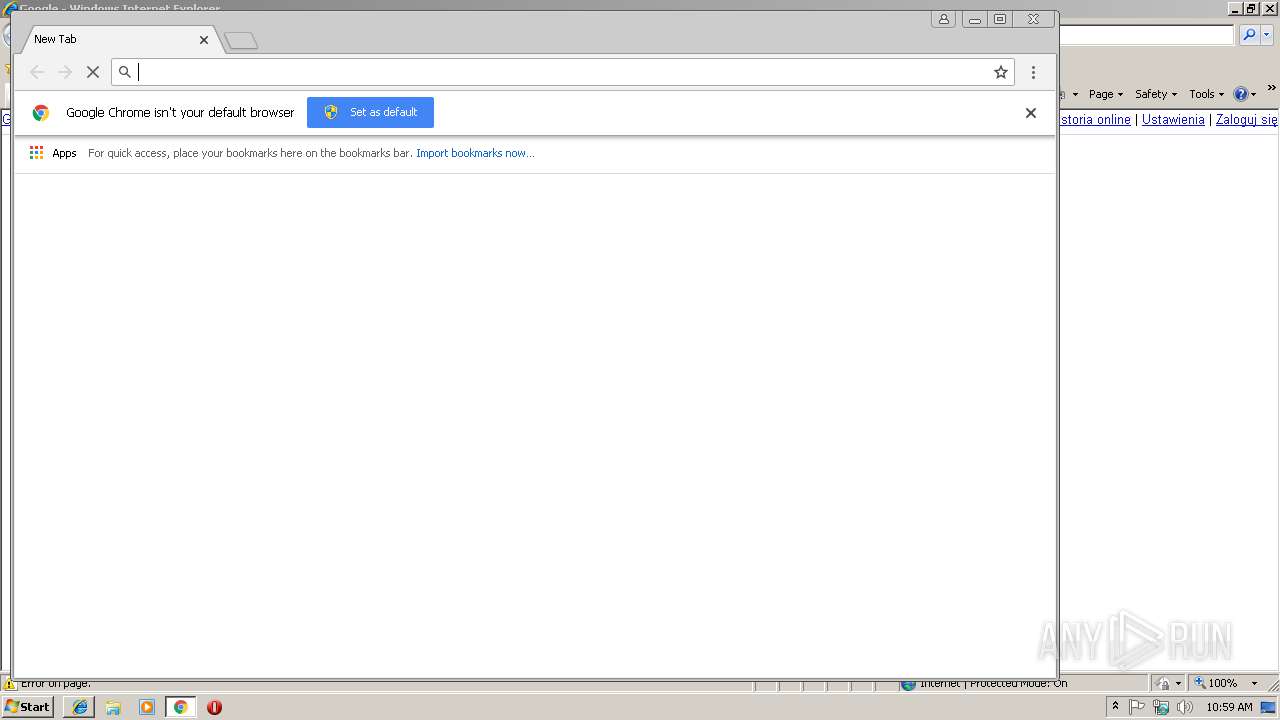The width and height of the screenshot is (1280, 720).
Task: Open IE zoom level dropdown arrow
Action: pos(1254,683)
